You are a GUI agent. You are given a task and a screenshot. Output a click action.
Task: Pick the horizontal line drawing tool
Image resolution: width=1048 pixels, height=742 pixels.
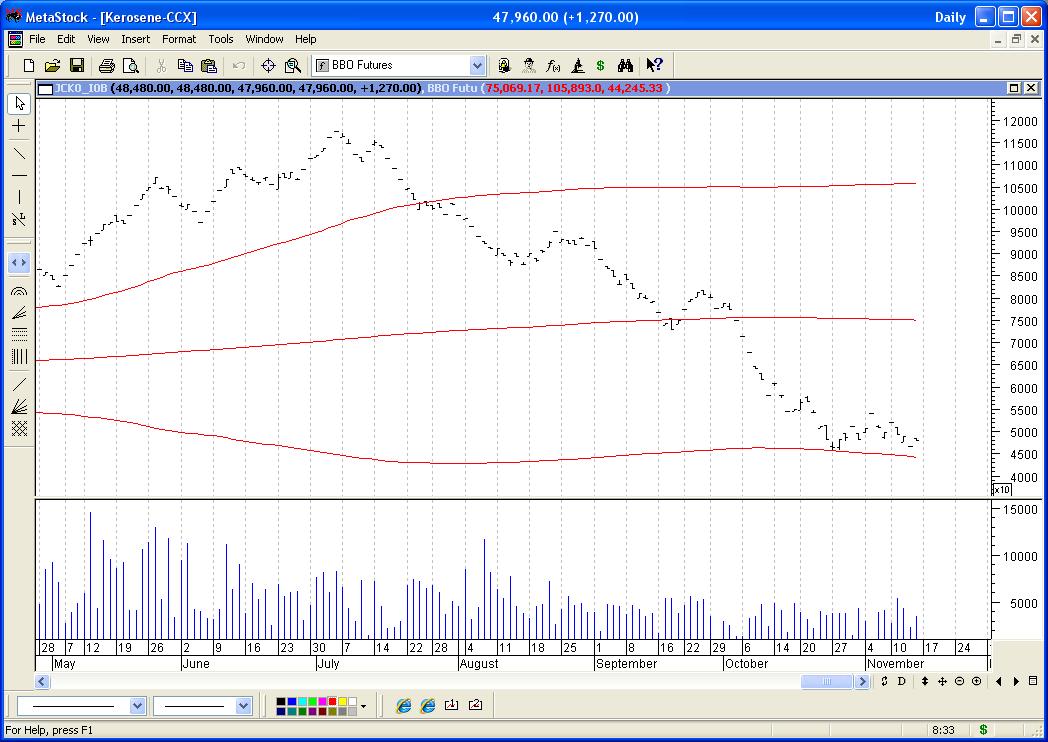coord(18,175)
